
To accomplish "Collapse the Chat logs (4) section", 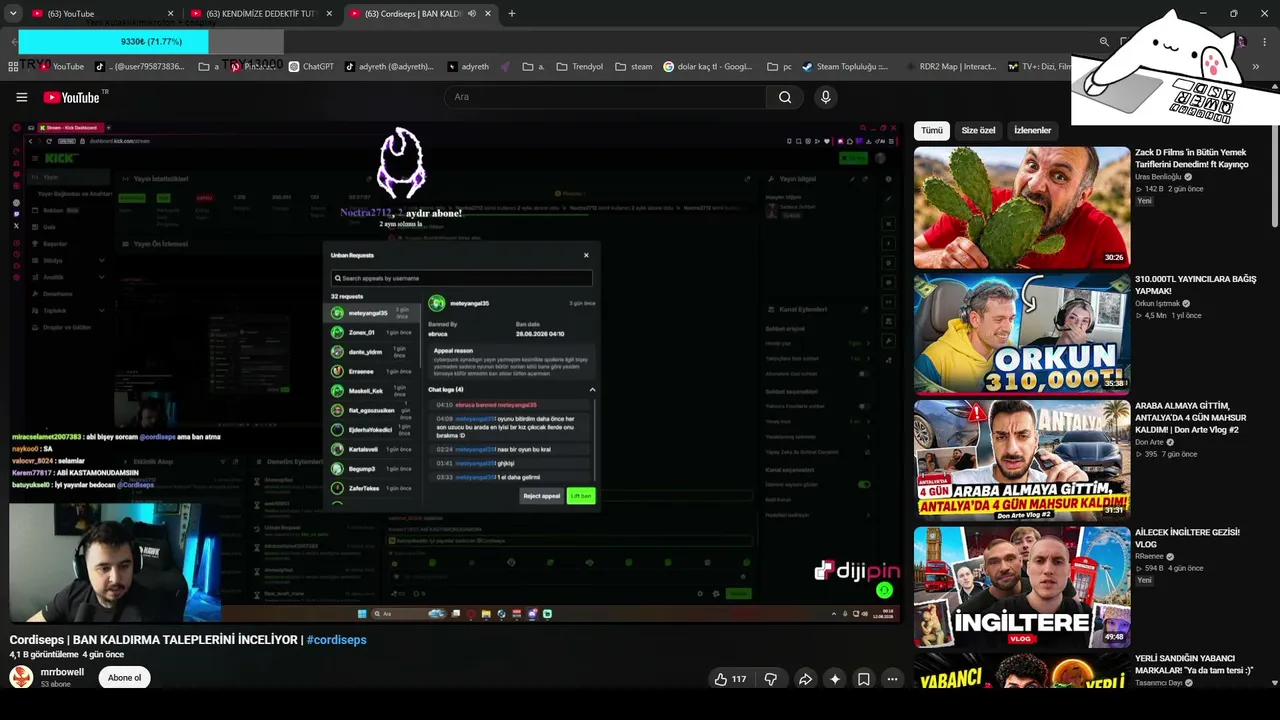I will (592, 389).
